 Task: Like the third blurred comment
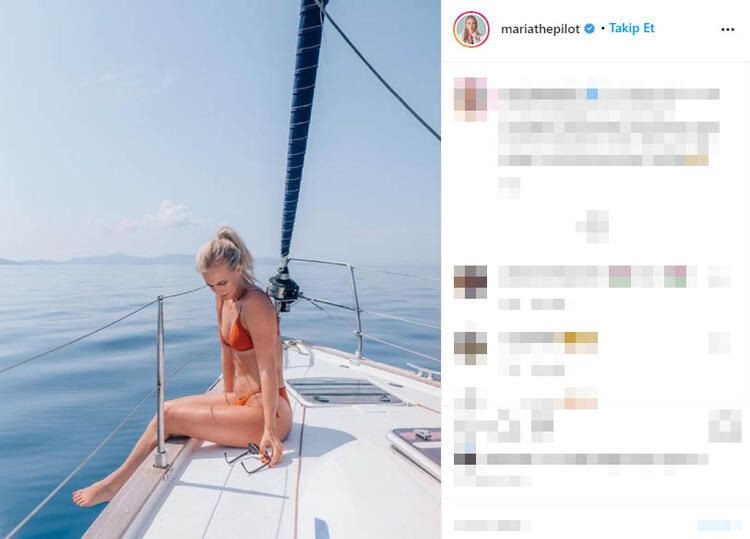719,343
